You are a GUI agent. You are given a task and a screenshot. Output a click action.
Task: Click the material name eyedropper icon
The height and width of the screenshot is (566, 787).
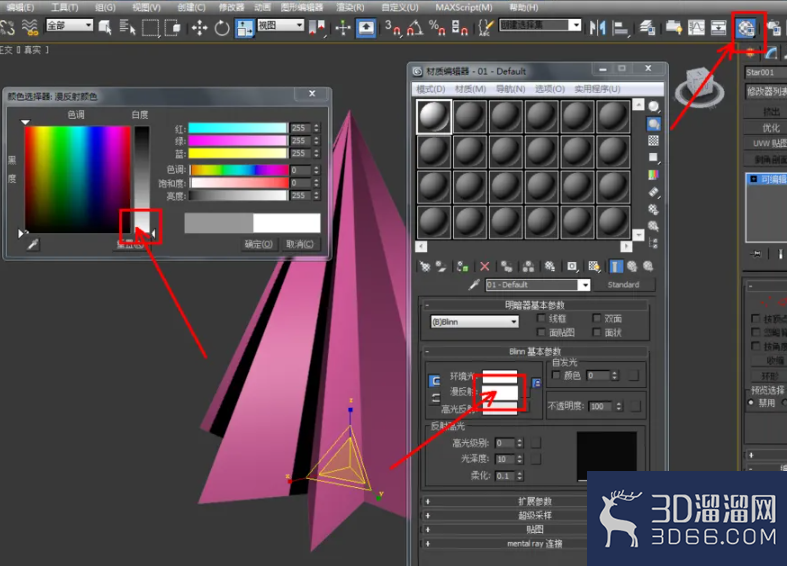tap(474, 285)
